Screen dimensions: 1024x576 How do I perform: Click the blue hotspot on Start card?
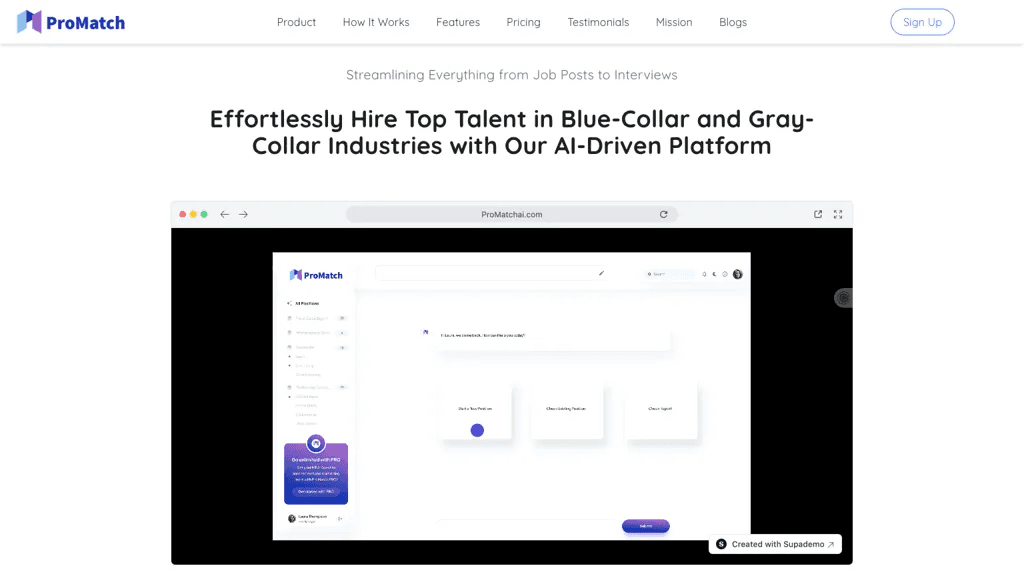[477, 430]
